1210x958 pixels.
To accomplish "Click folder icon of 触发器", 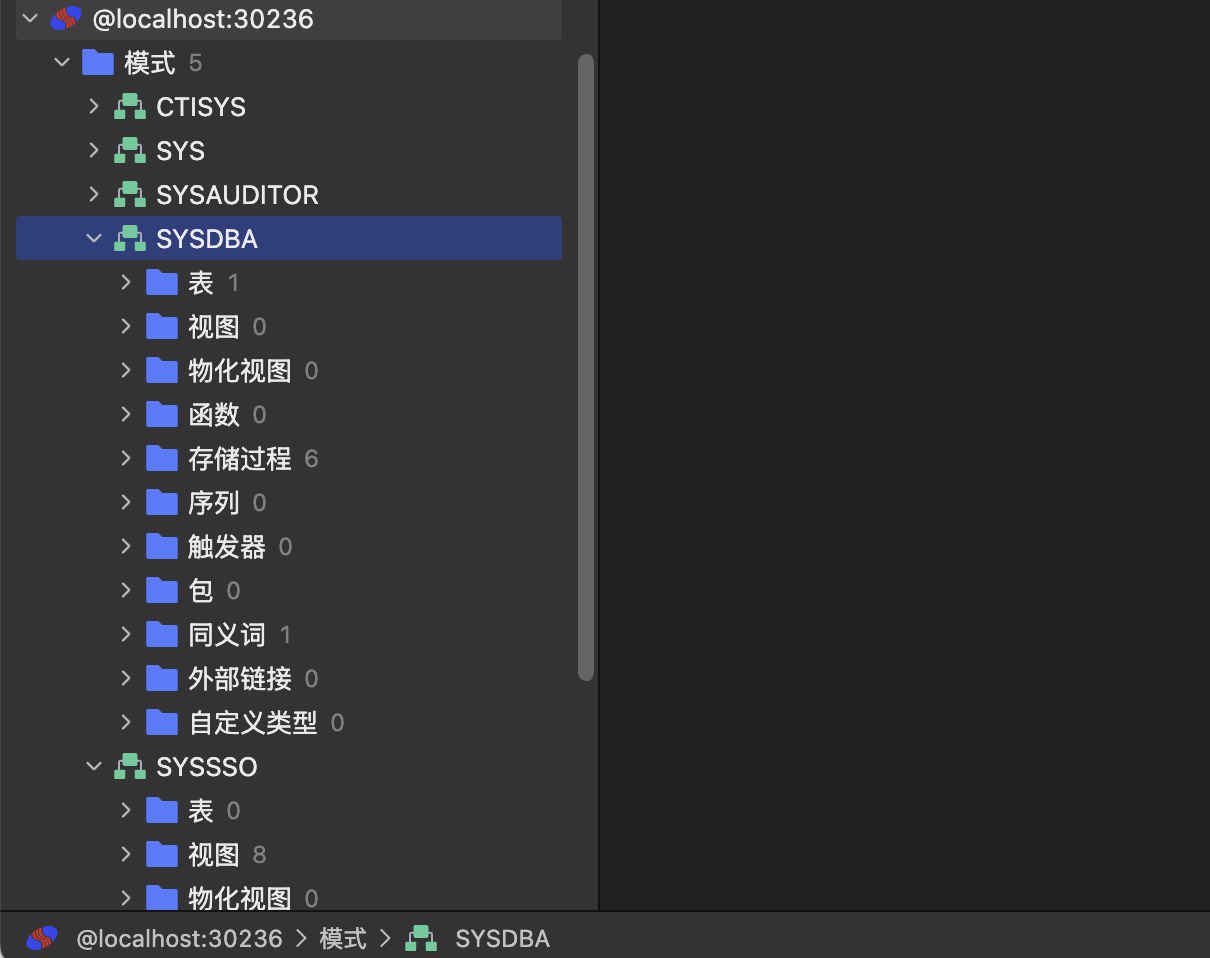I will pos(162,547).
